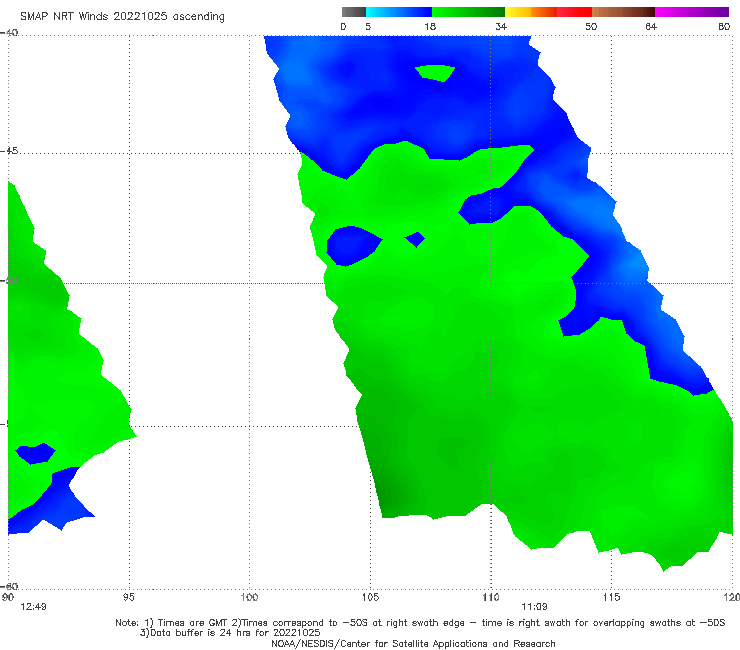Click the swath time label '12:49'
740x650 pixels.
pos(33,607)
